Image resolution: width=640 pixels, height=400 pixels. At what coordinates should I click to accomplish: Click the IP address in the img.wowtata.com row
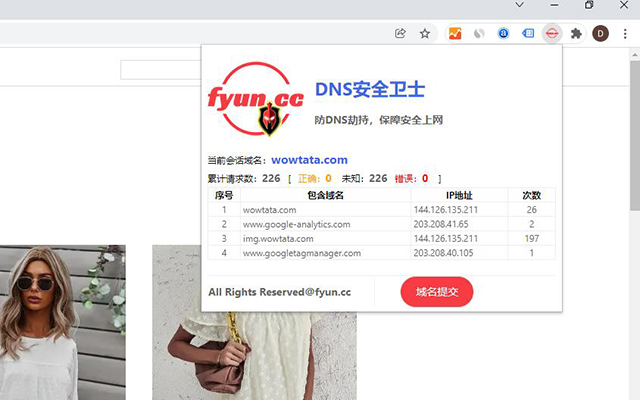tap(446, 238)
